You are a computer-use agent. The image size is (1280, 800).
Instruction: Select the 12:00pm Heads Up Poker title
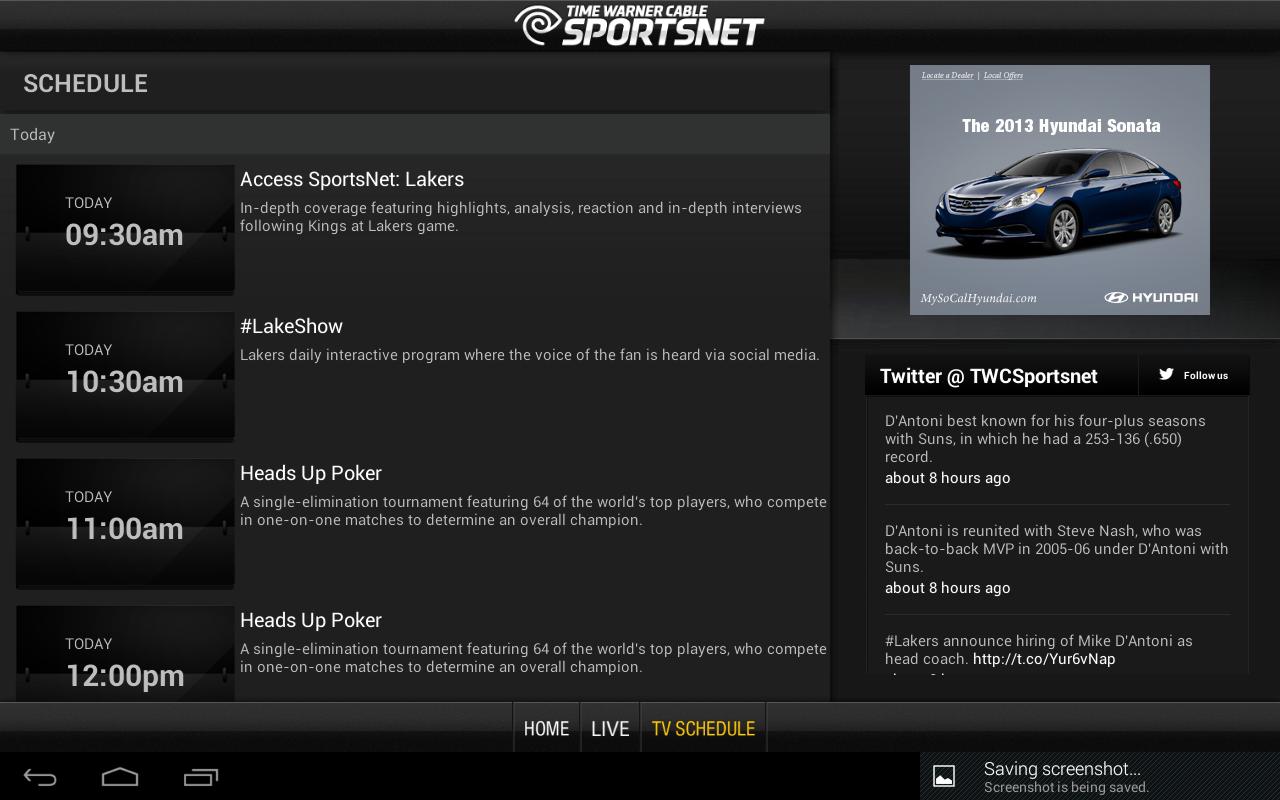click(x=311, y=620)
